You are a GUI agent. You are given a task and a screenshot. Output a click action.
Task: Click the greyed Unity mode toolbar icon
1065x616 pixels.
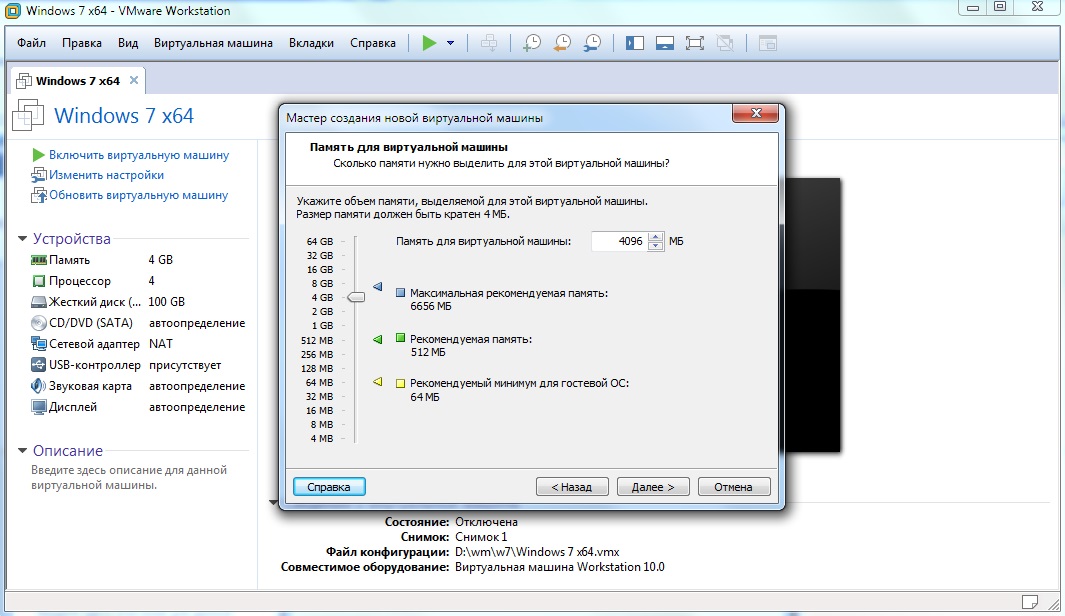point(725,43)
